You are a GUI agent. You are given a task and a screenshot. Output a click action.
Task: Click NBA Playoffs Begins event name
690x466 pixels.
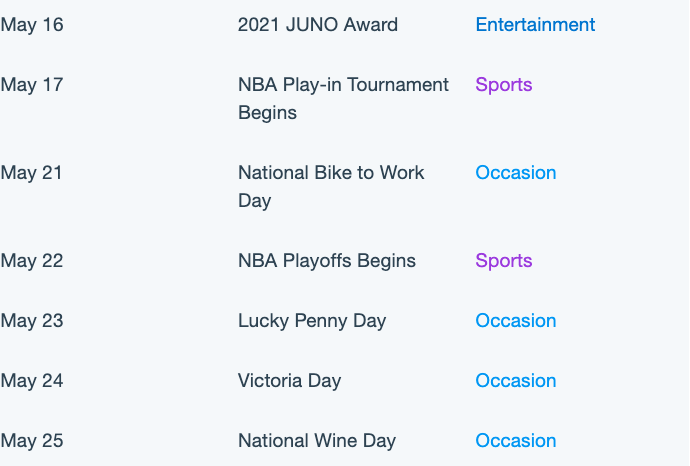pyautogui.click(x=327, y=261)
